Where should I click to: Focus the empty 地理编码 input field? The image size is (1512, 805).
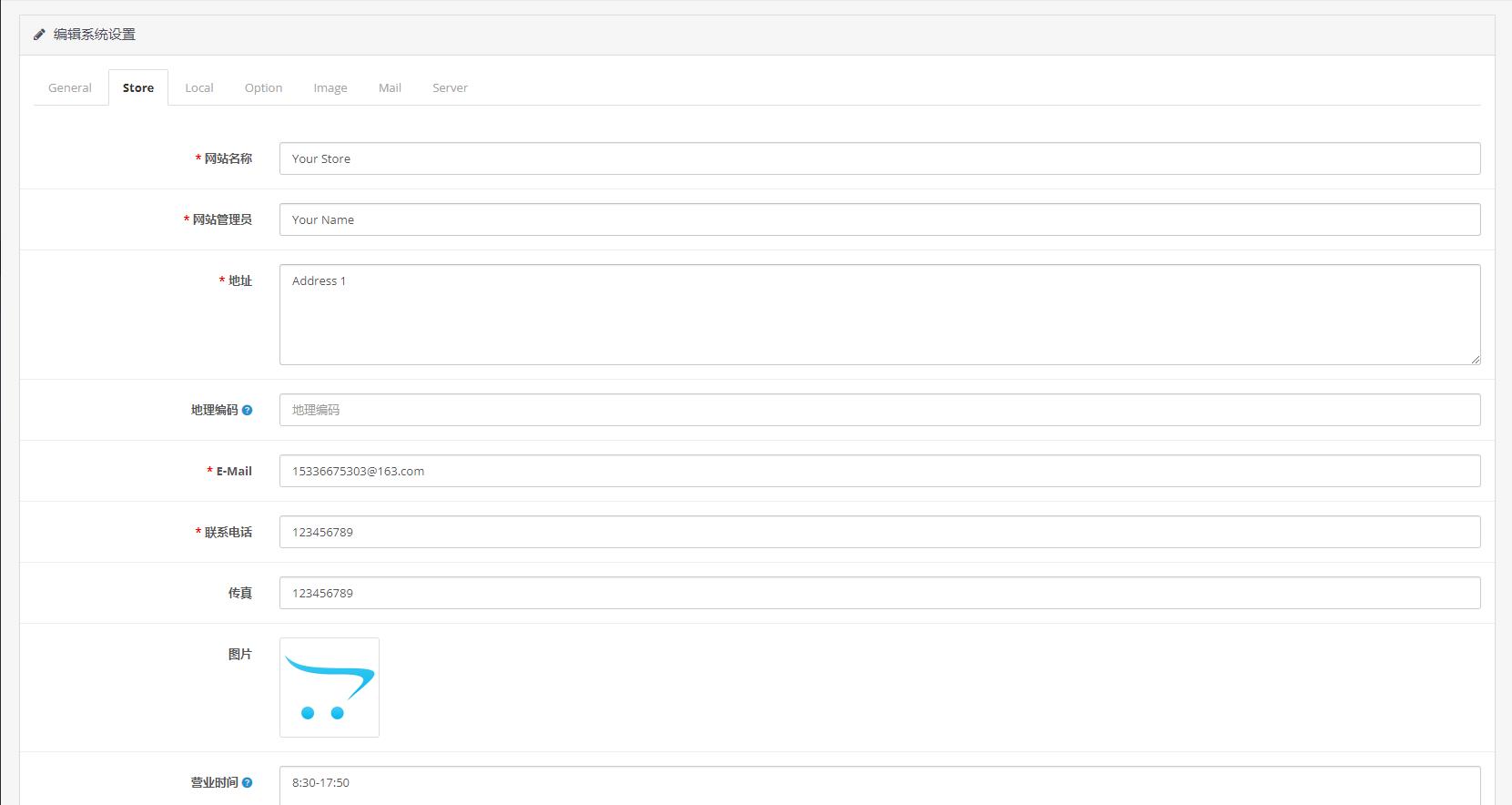coord(878,410)
